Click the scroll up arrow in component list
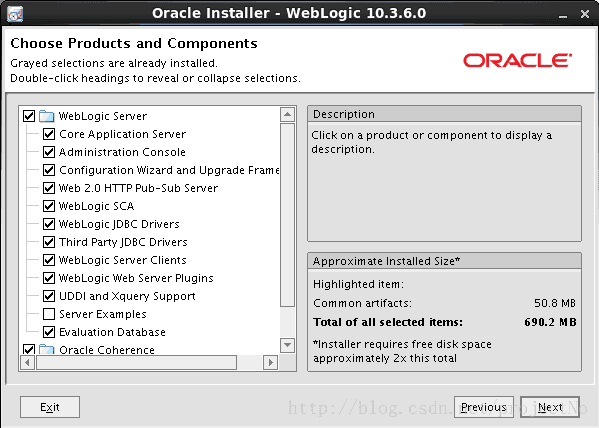Screen dimensions: 599x428 tap(287, 114)
